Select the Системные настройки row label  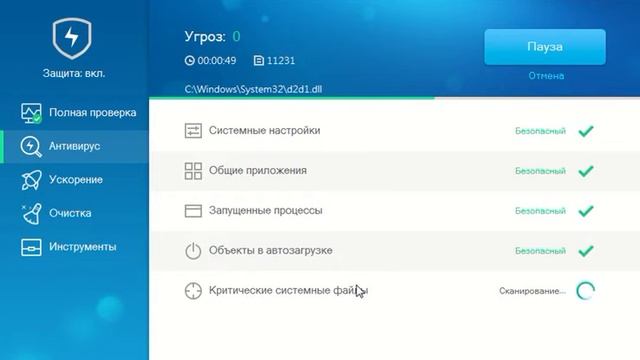264,131
